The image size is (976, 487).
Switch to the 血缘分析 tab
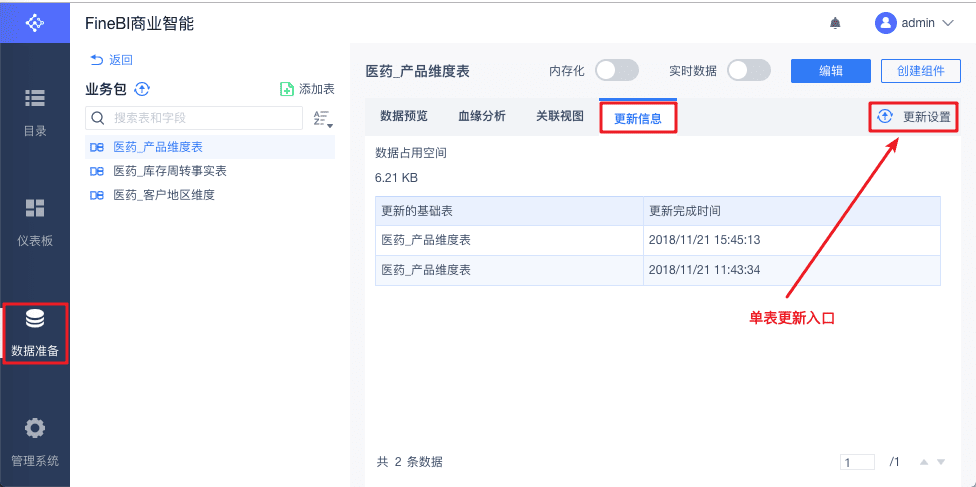[x=482, y=116]
